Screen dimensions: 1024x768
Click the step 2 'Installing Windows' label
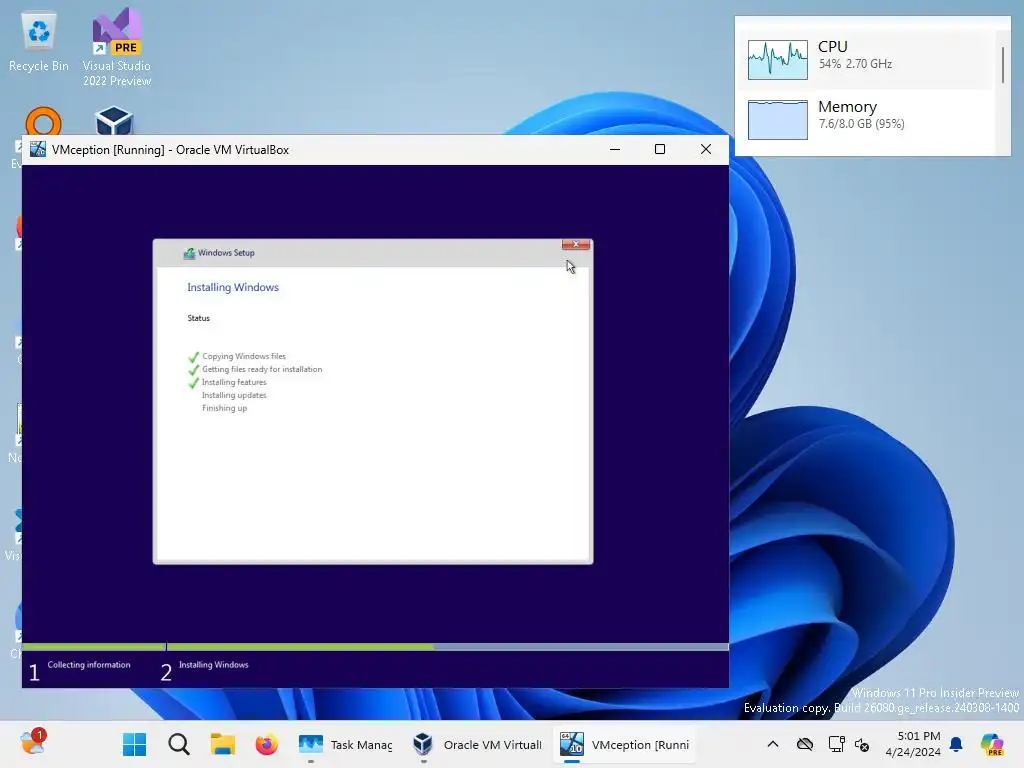(x=214, y=665)
